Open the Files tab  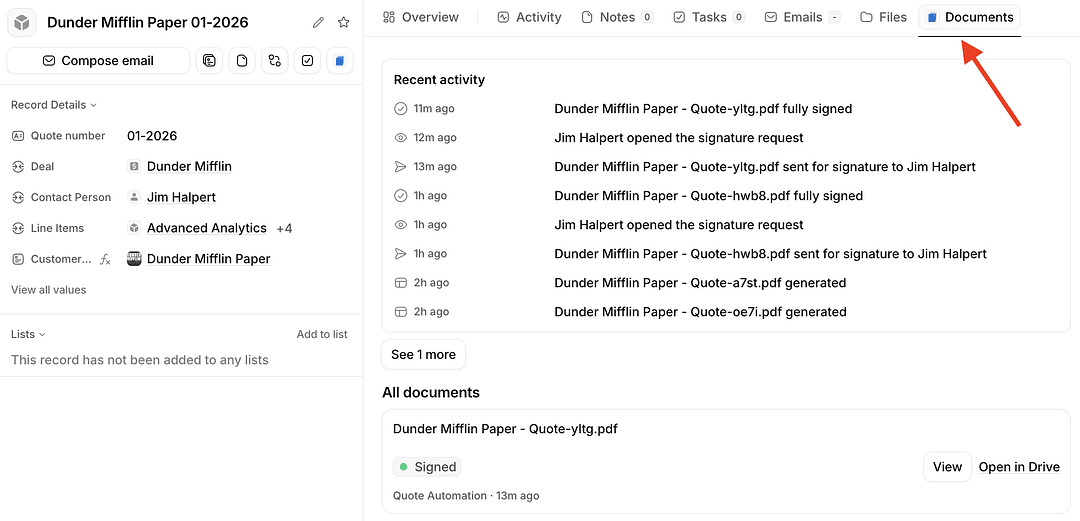pyautogui.click(x=884, y=17)
